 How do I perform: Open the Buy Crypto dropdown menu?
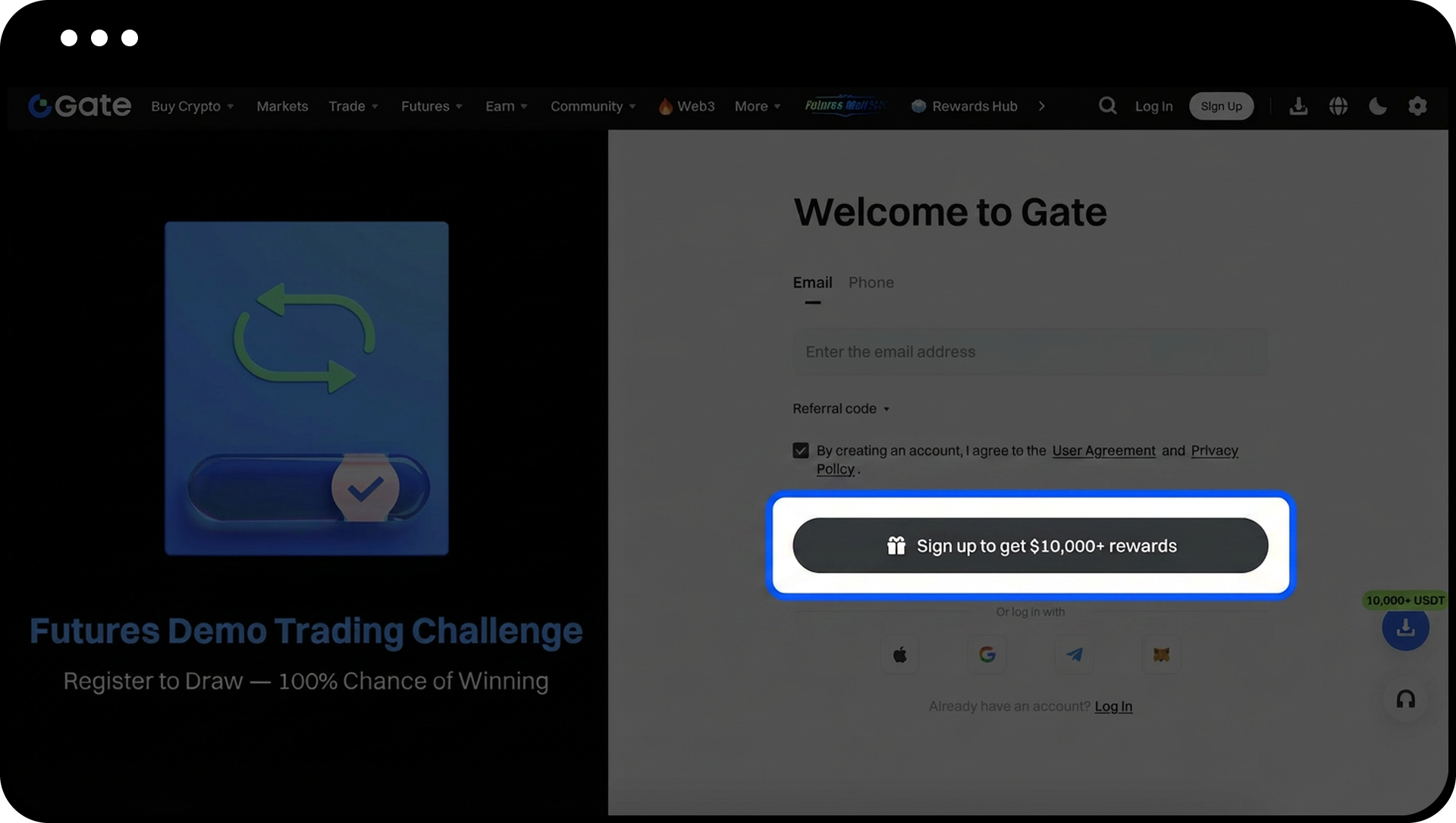coord(192,106)
